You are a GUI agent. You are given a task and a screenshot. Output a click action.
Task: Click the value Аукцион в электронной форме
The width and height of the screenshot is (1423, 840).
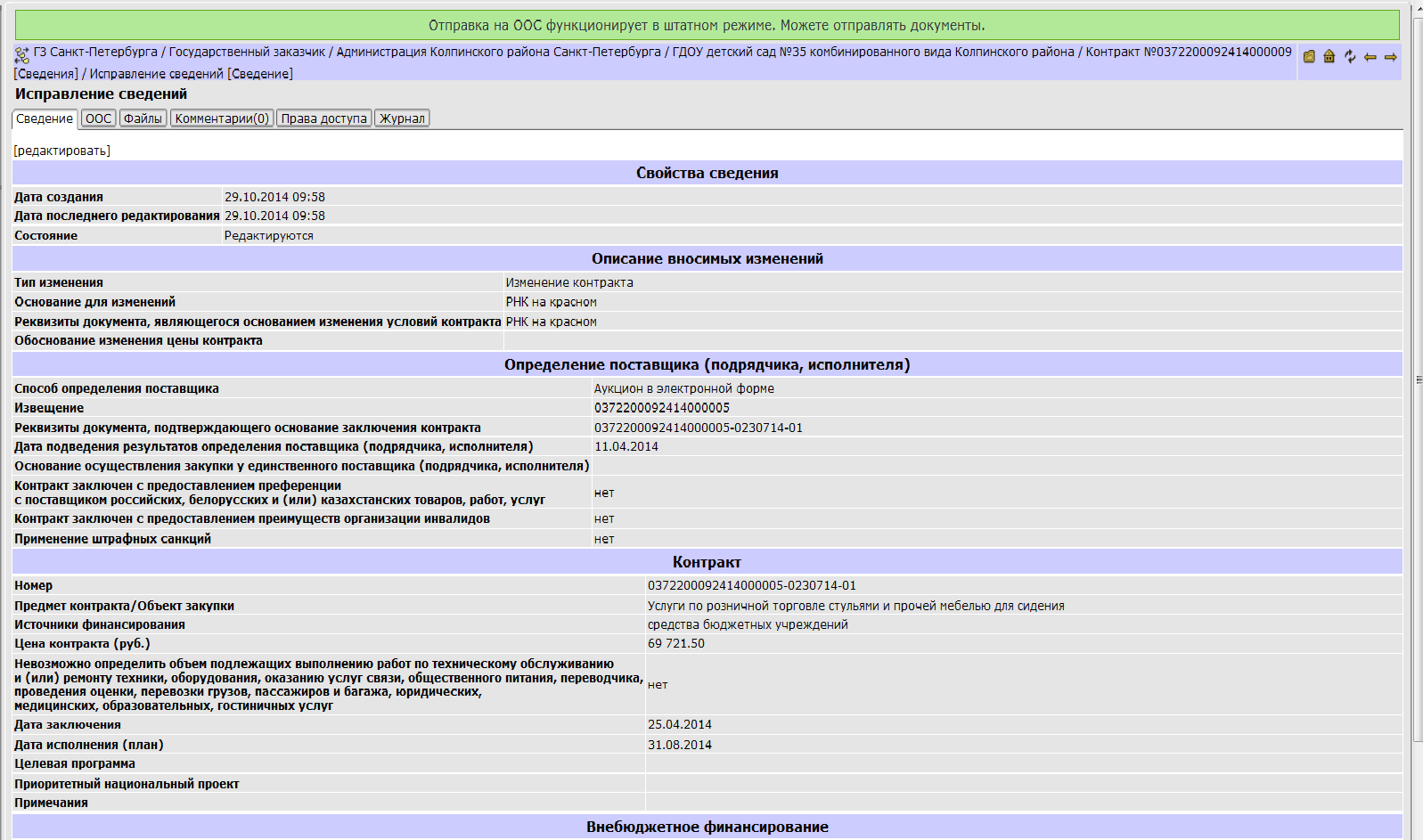[x=684, y=388]
